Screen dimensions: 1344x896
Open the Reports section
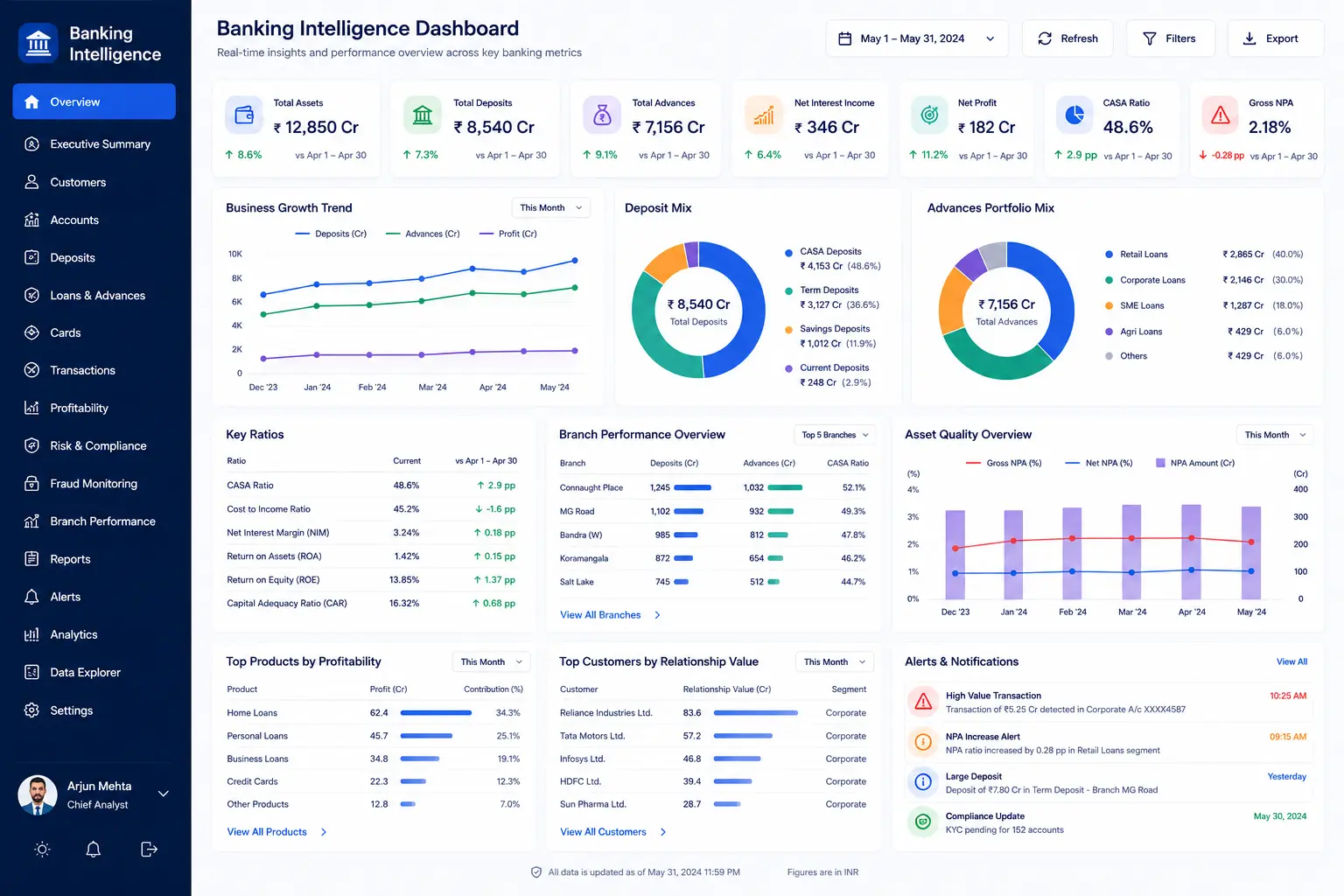(94, 559)
